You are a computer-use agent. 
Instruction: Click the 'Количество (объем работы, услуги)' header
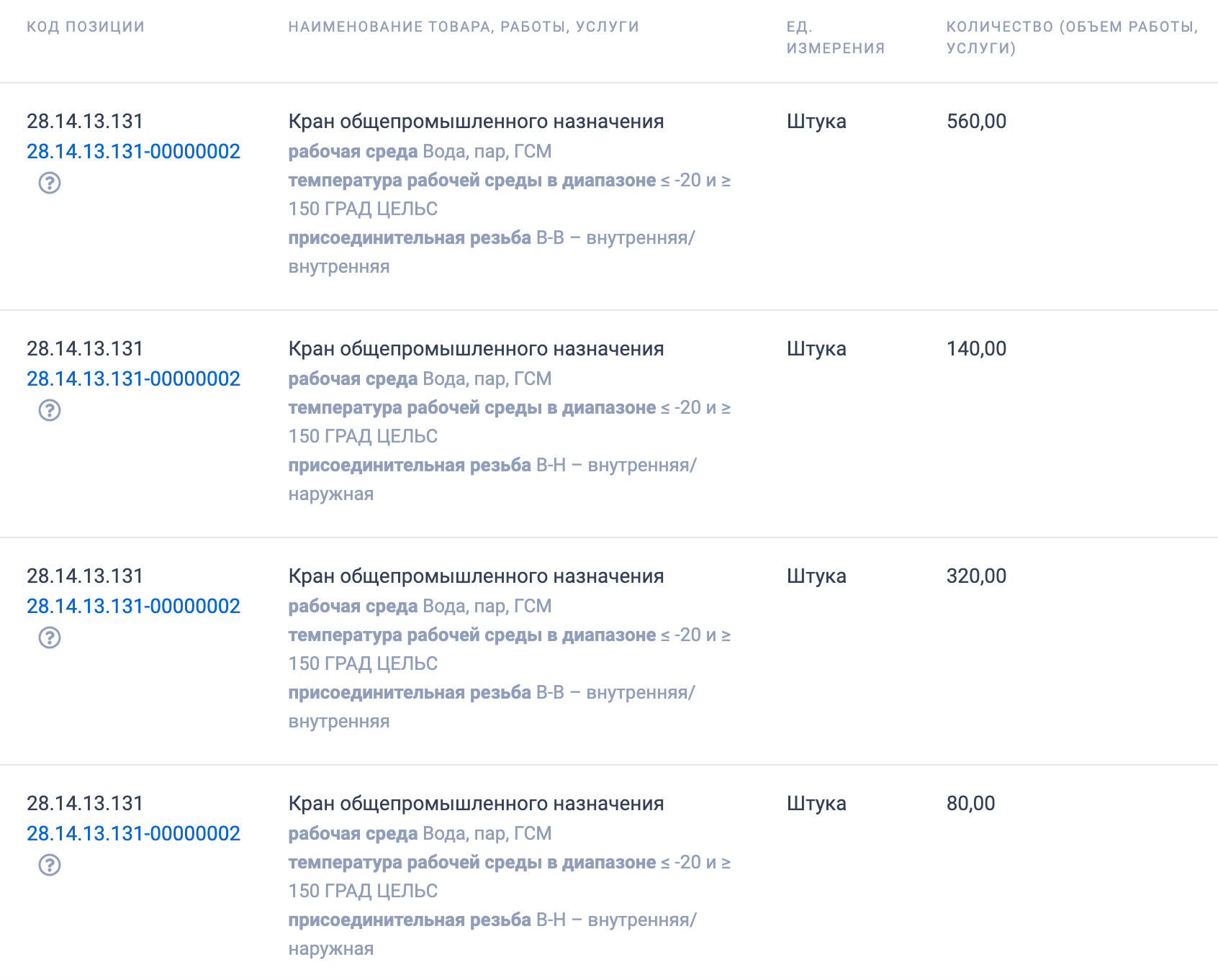[x=1072, y=37]
